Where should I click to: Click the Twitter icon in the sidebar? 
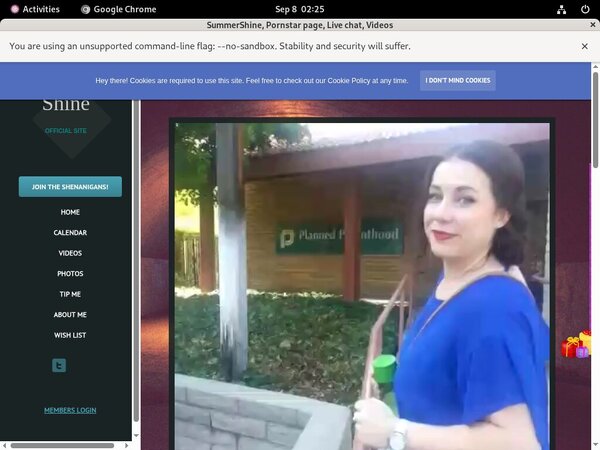coord(59,366)
